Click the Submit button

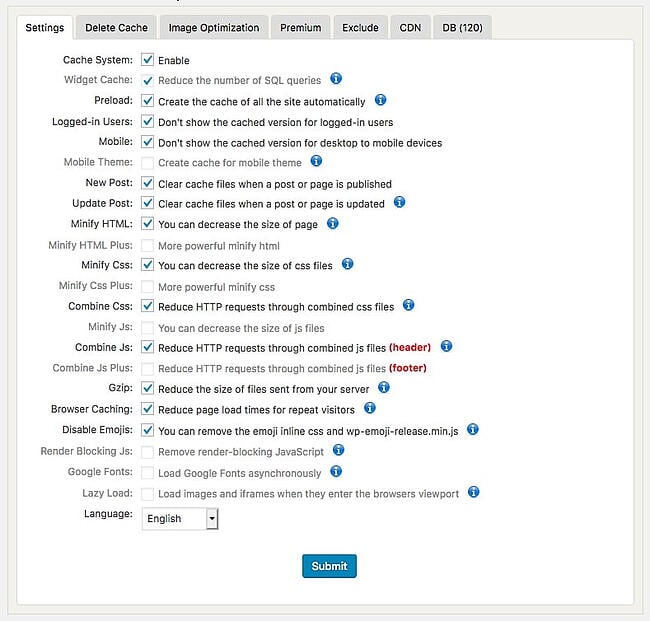329,566
